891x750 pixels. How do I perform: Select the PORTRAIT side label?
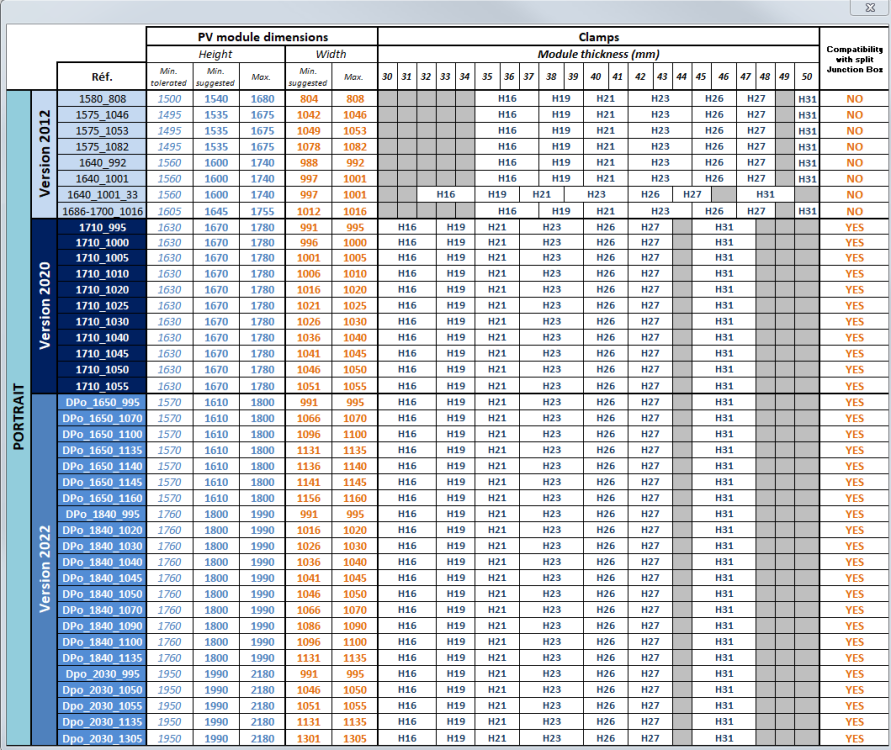pyautogui.click(x=19, y=418)
